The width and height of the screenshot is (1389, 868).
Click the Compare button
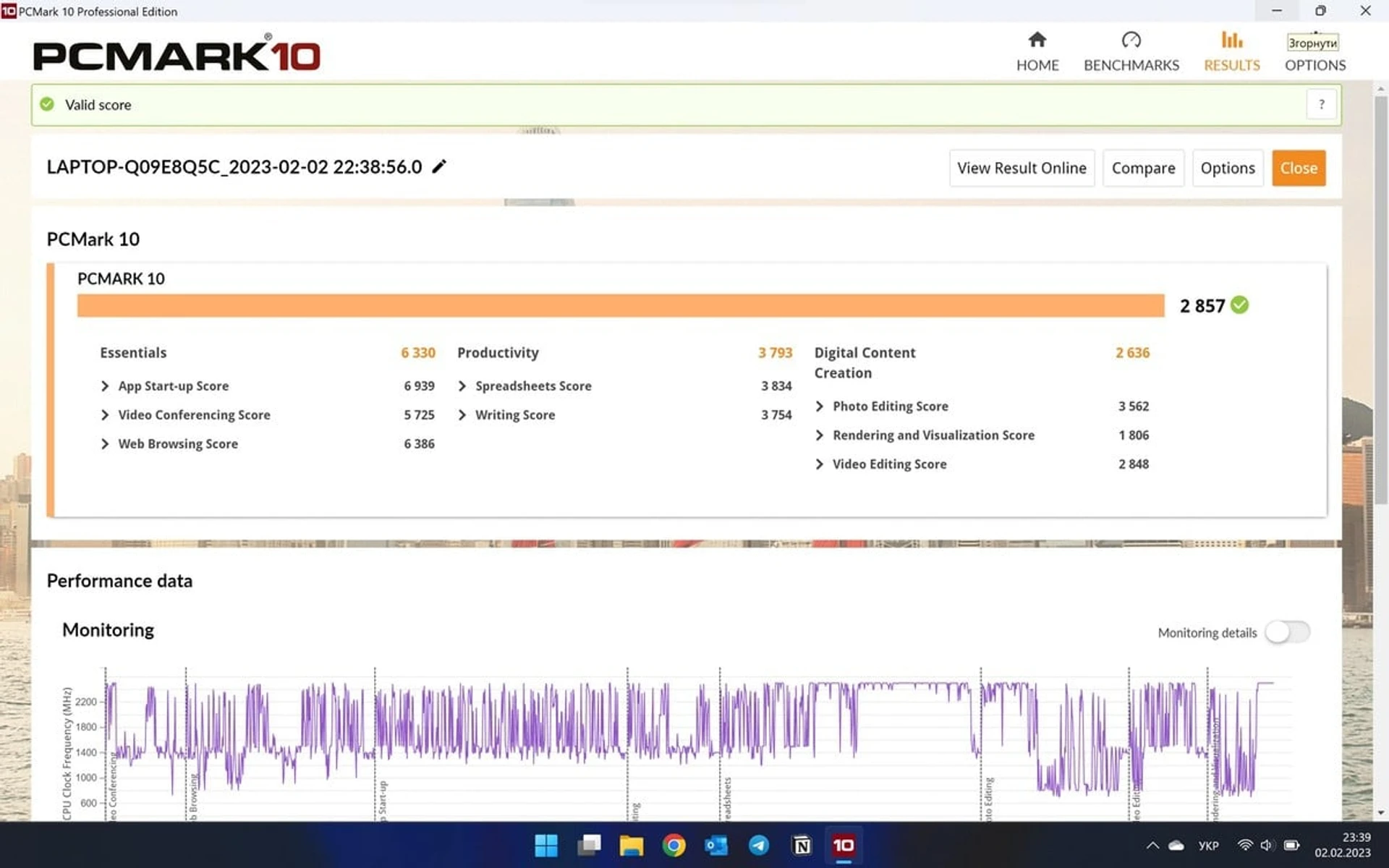pyautogui.click(x=1143, y=168)
